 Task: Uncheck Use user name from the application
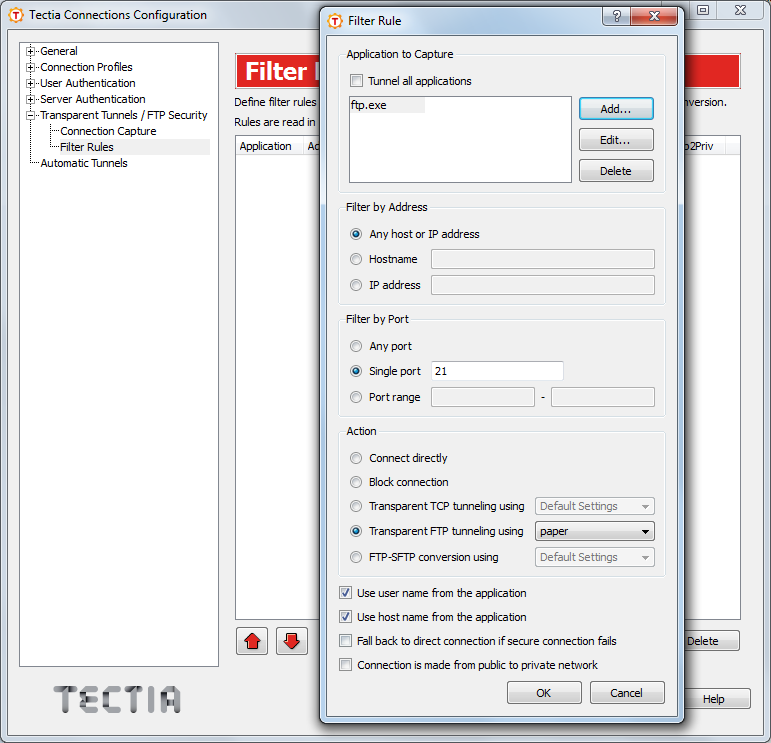coord(346,593)
